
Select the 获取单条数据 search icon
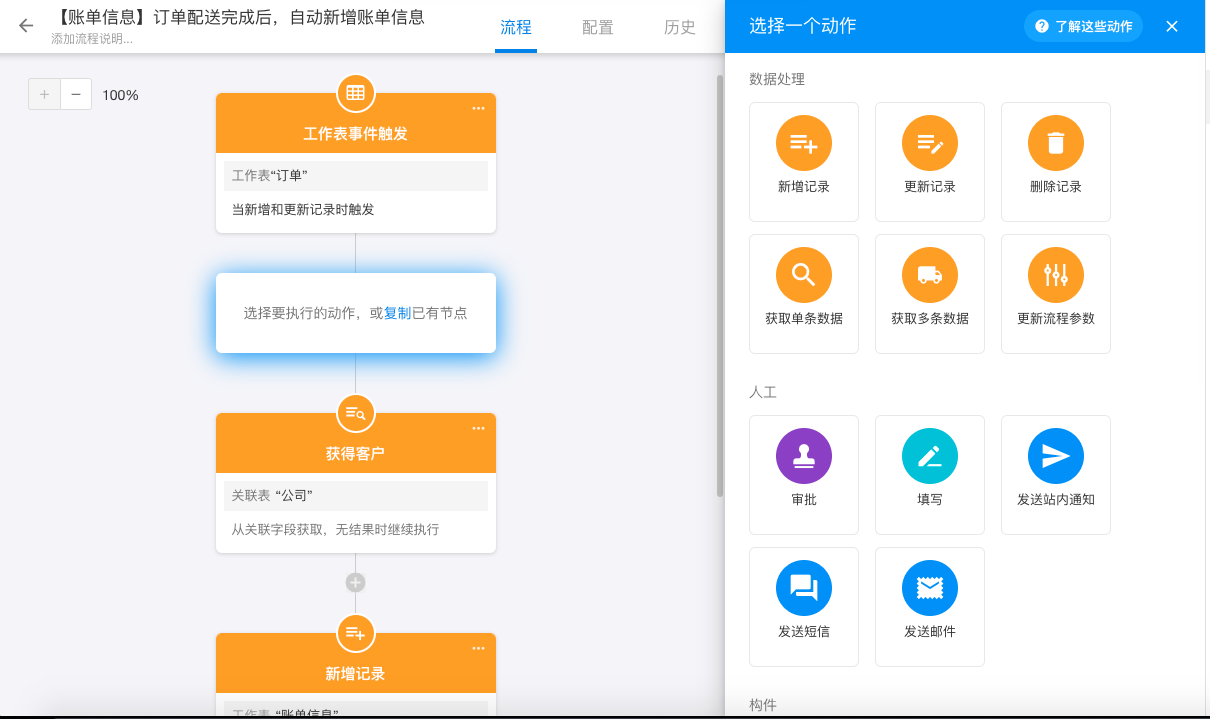pyautogui.click(x=804, y=275)
